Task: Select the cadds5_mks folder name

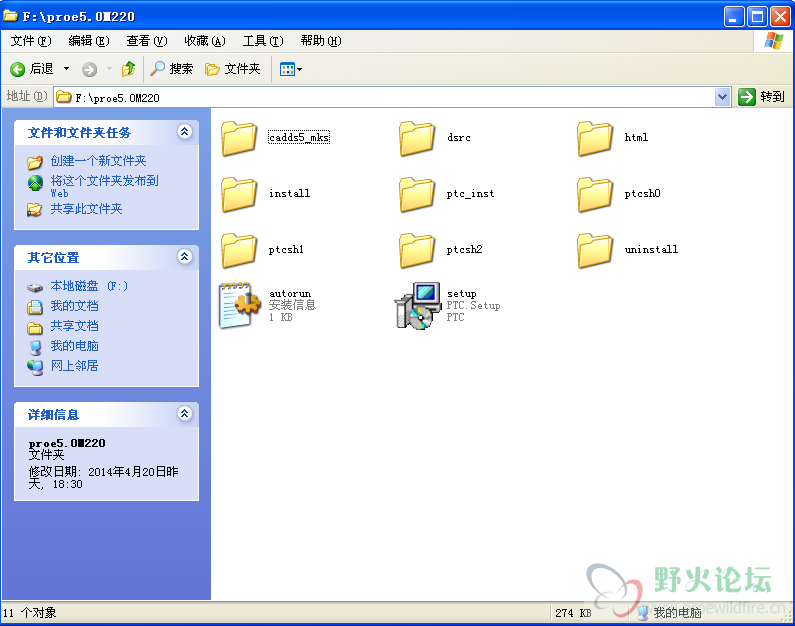Action: point(299,137)
